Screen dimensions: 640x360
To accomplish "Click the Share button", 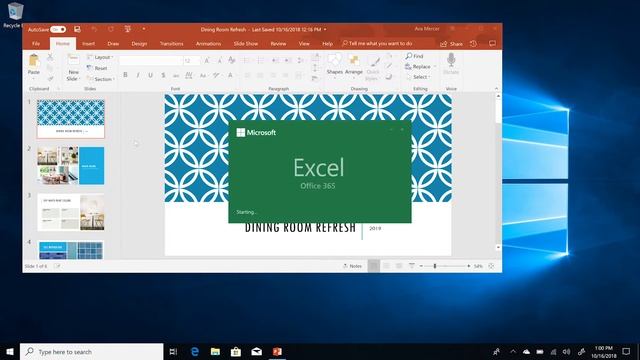I will (x=451, y=44).
